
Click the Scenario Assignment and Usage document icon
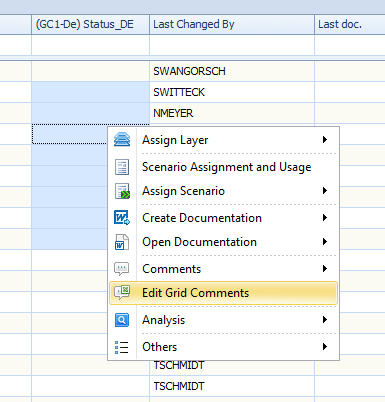122,167
